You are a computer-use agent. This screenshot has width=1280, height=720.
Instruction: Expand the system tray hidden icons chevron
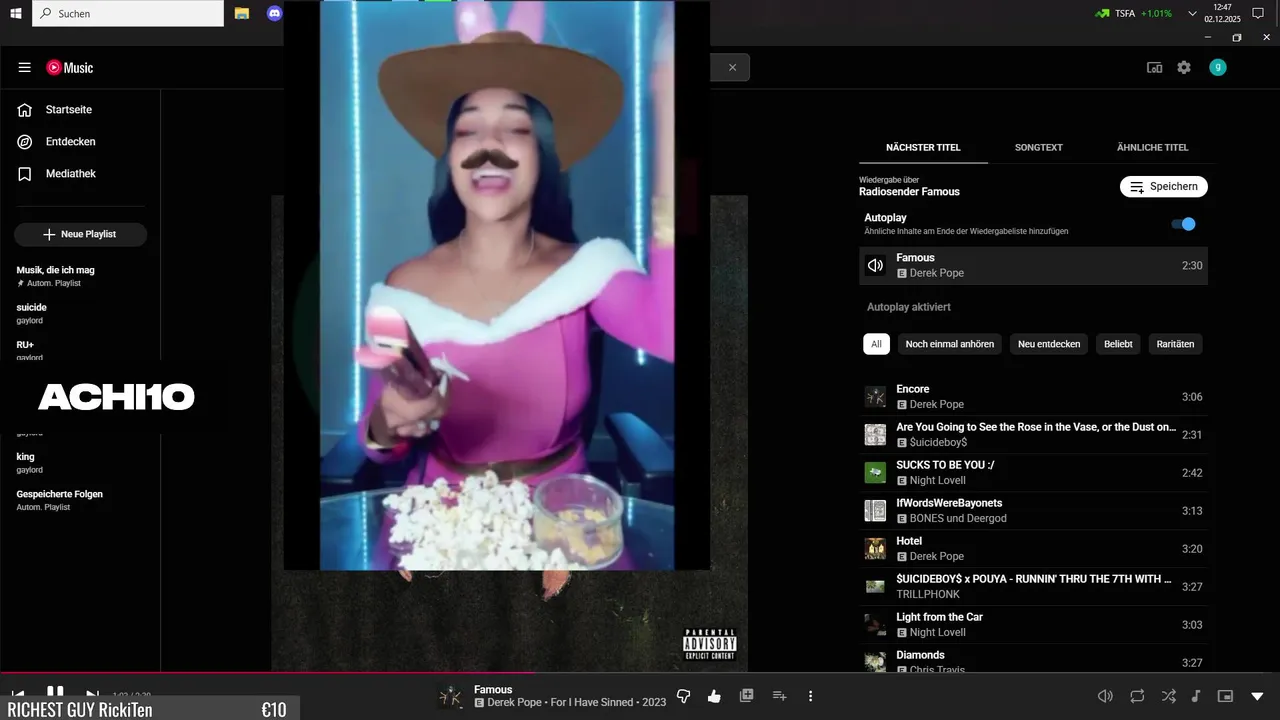1192,14
